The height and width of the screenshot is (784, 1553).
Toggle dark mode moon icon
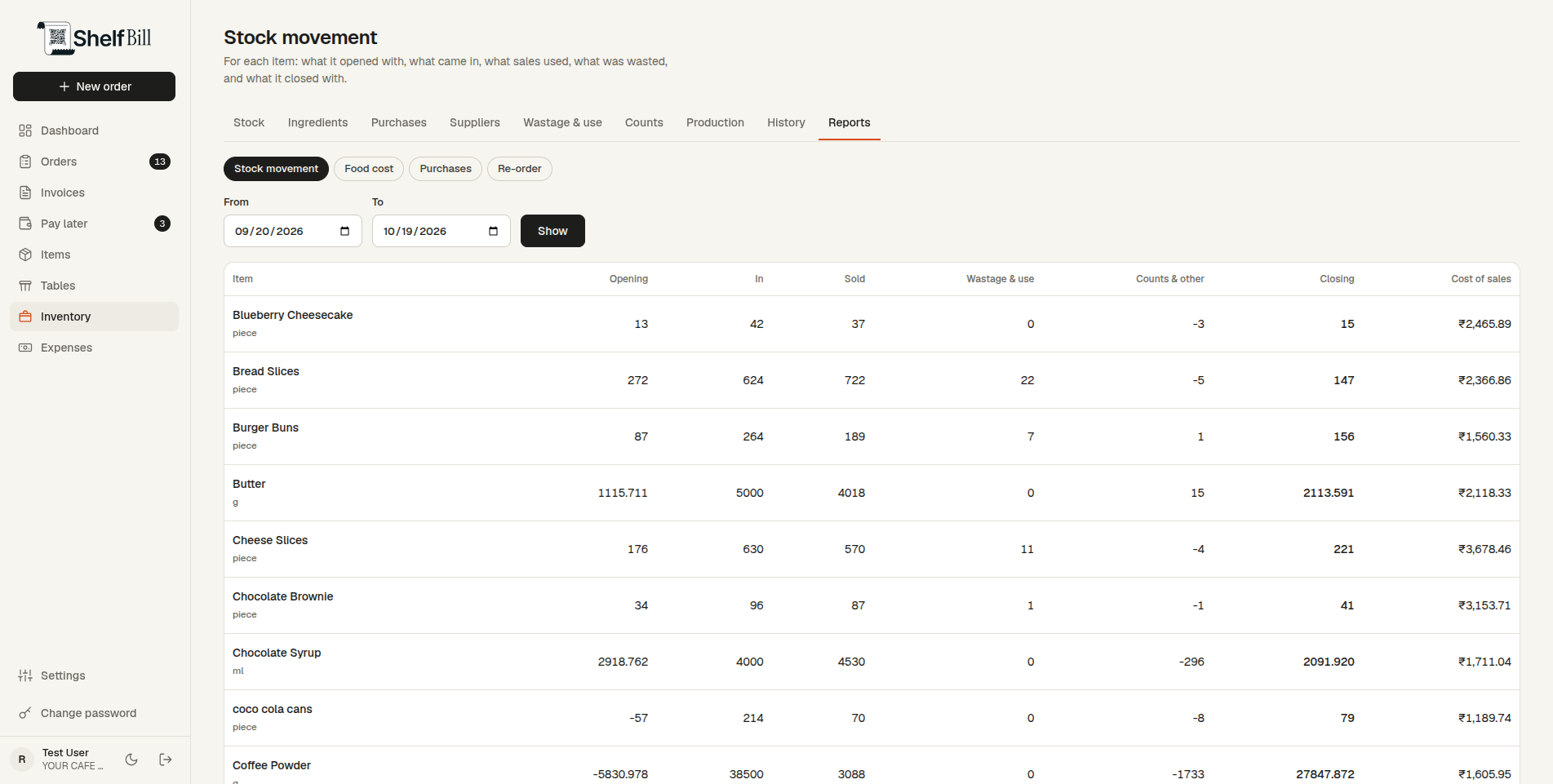tap(131, 760)
